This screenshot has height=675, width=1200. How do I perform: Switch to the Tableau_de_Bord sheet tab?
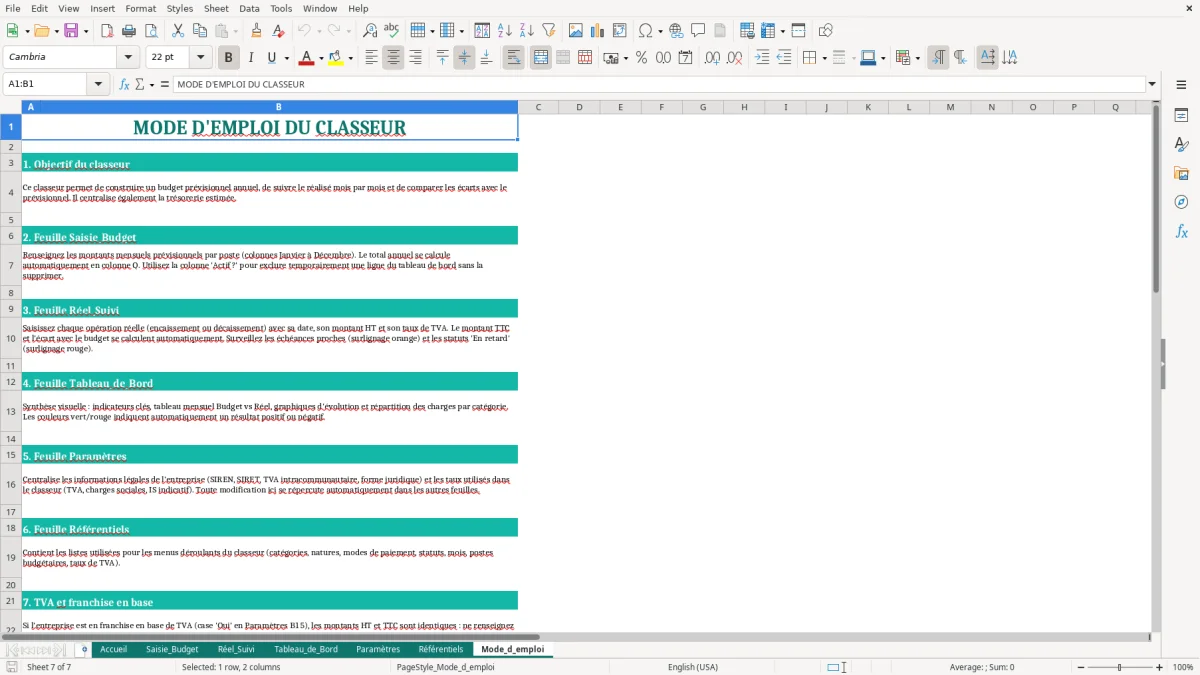tap(306, 649)
